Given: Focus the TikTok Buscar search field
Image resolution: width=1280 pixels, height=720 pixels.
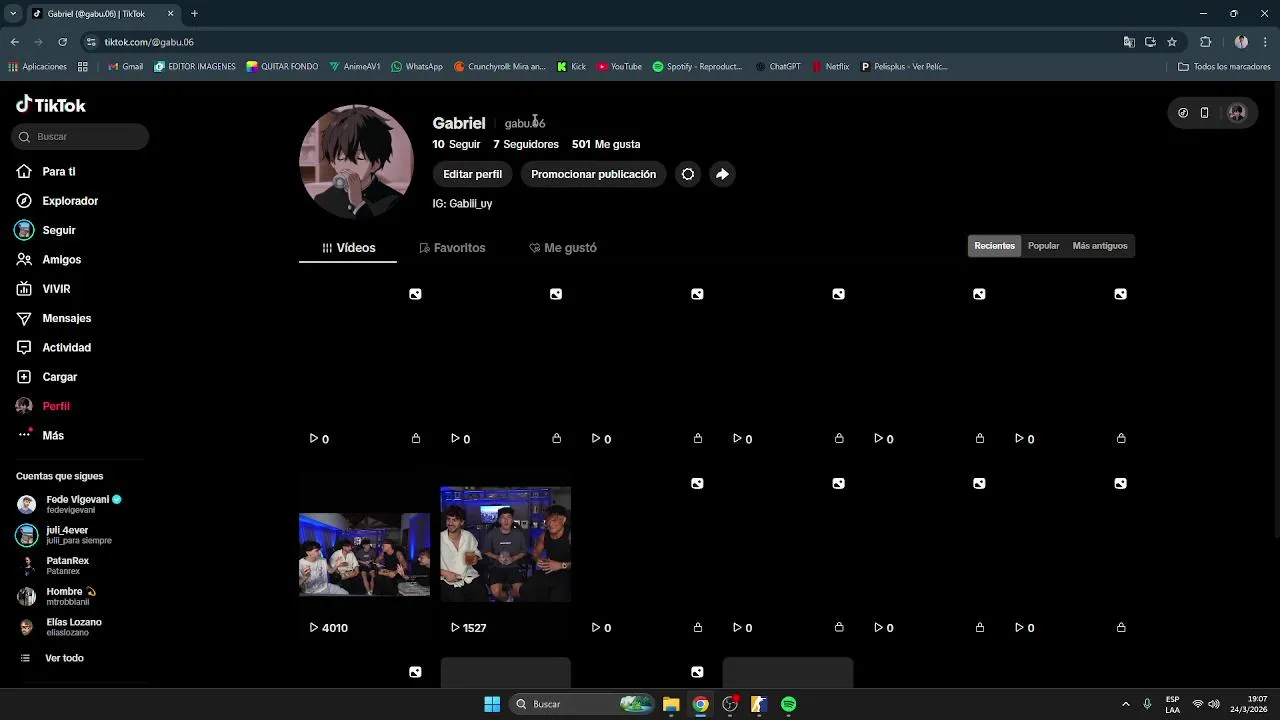Looking at the screenshot, I should (x=80, y=137).
